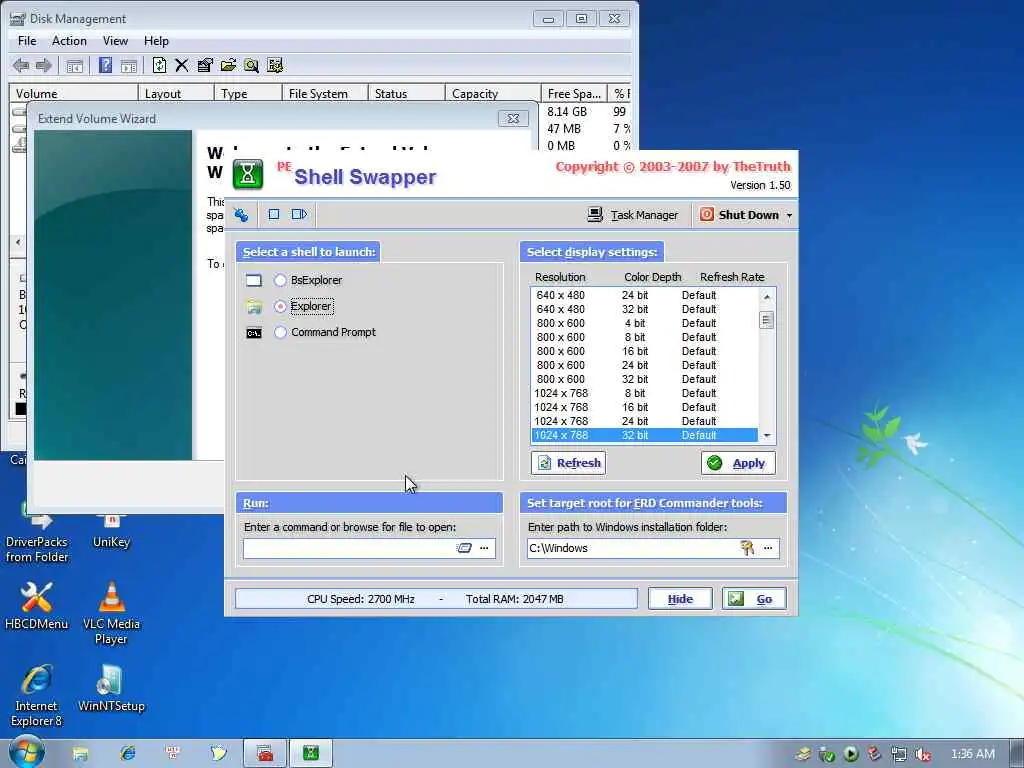Open the WinNTSetup desktop icon
Viewport: 1024px width, 768px height.
111,688
